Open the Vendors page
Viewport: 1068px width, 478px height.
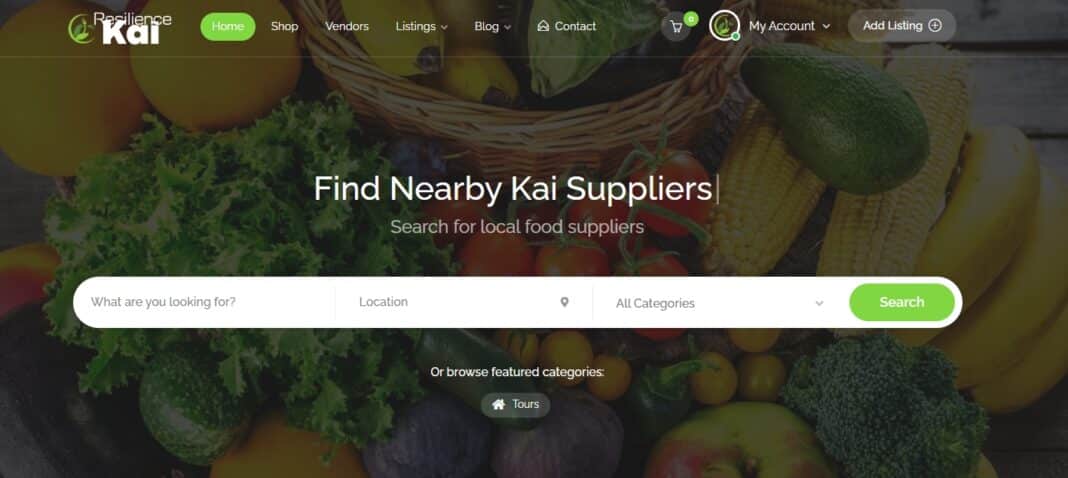click(347, 27)
